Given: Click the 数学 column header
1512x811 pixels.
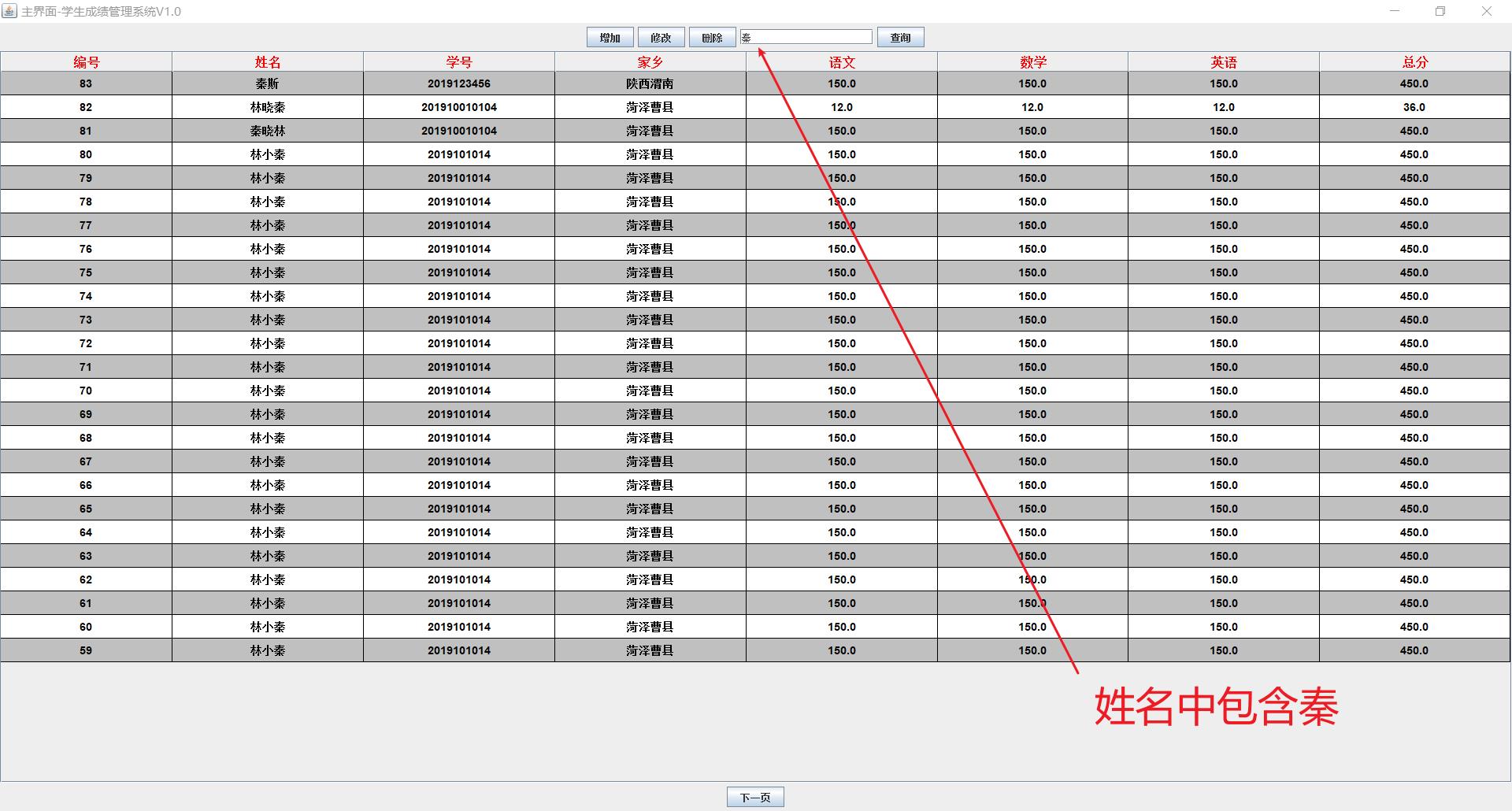Looking at the screenshot, I should click(x=1032, y=62).
